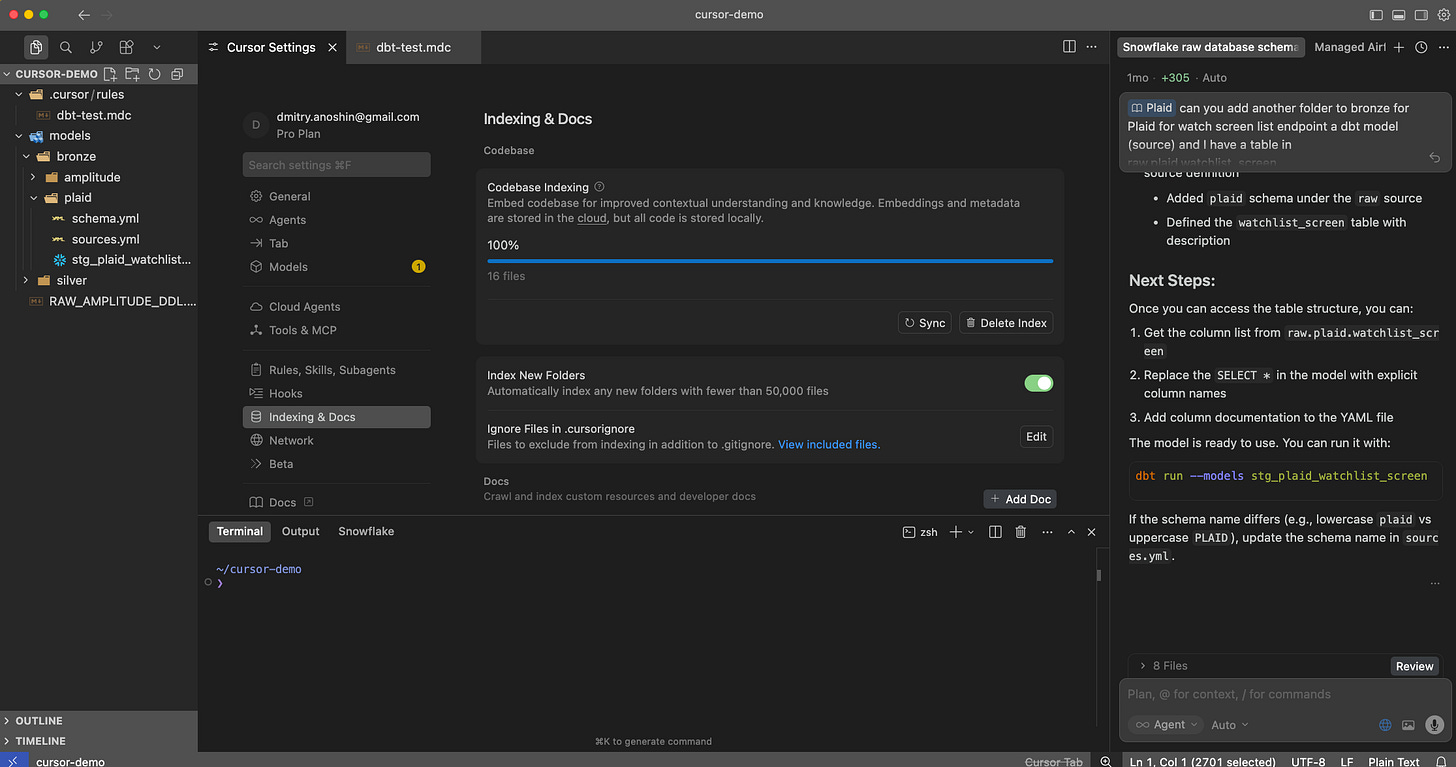Viewport: 1456px width, 767px height.
Task: Disable the Index New Folders toggle
Action: pyautogui.click(x=1039, y=383)
